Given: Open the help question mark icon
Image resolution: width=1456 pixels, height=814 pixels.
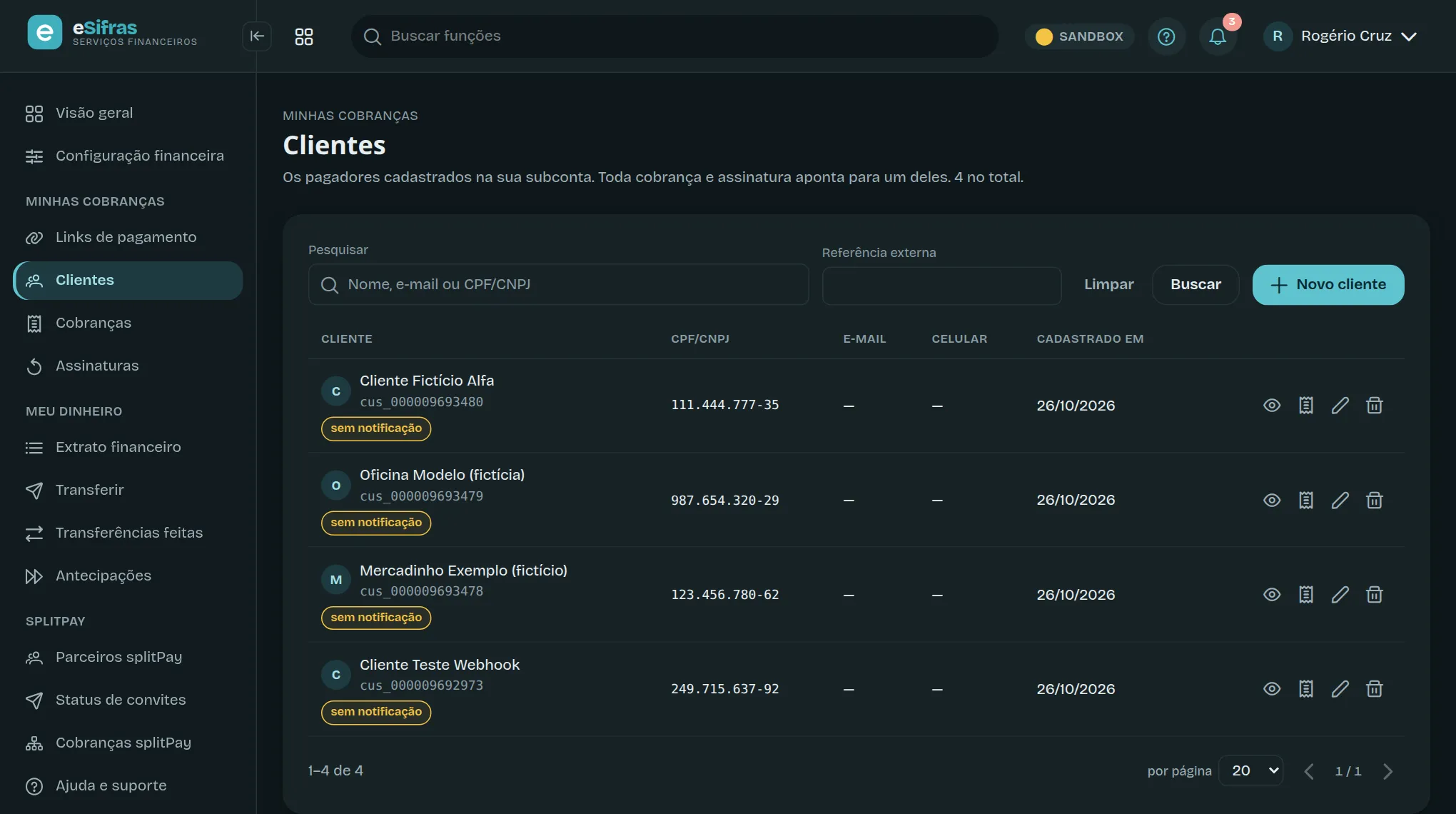Looking at the screenshot, I should click(1166, 36).
